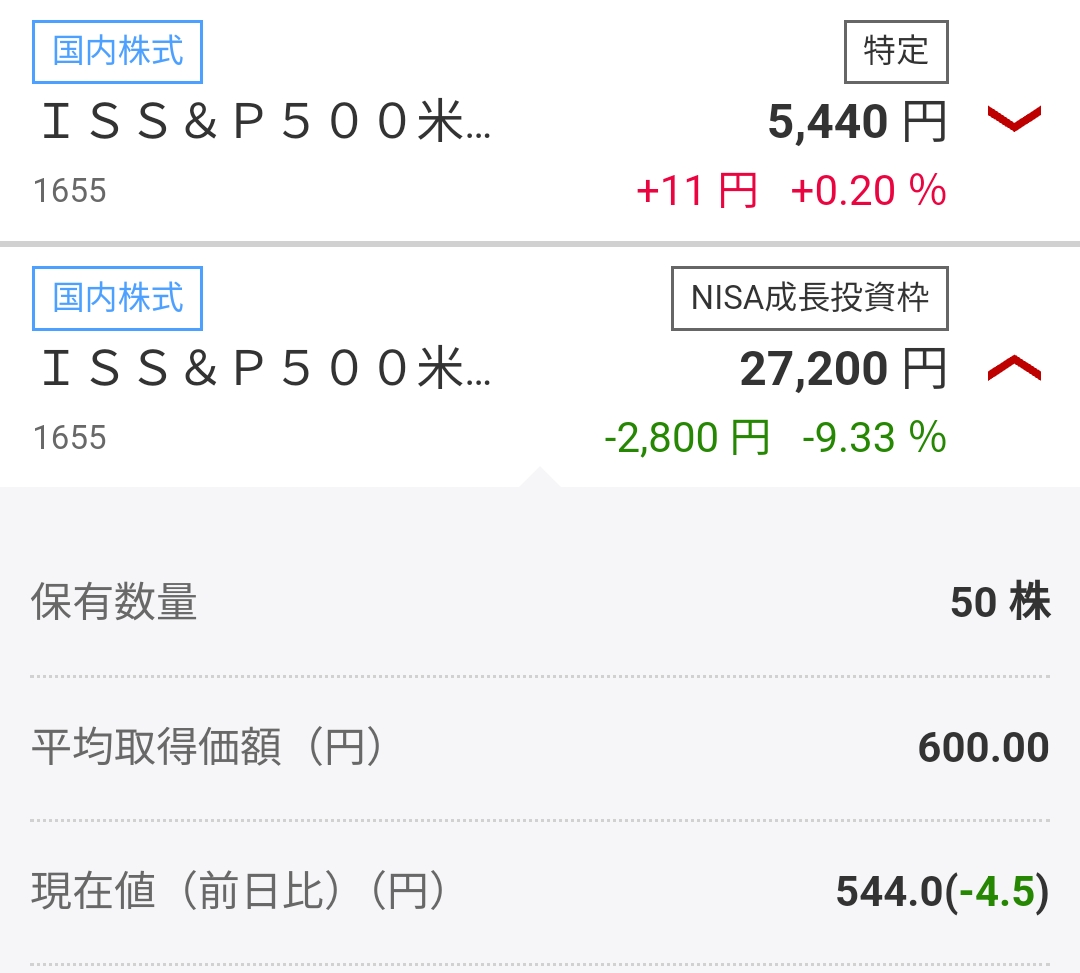The width and height of the screenshot is (1080, 973).
Task: Click the 1655 code under the NISA holding
Action: click(x=70, y=438)
